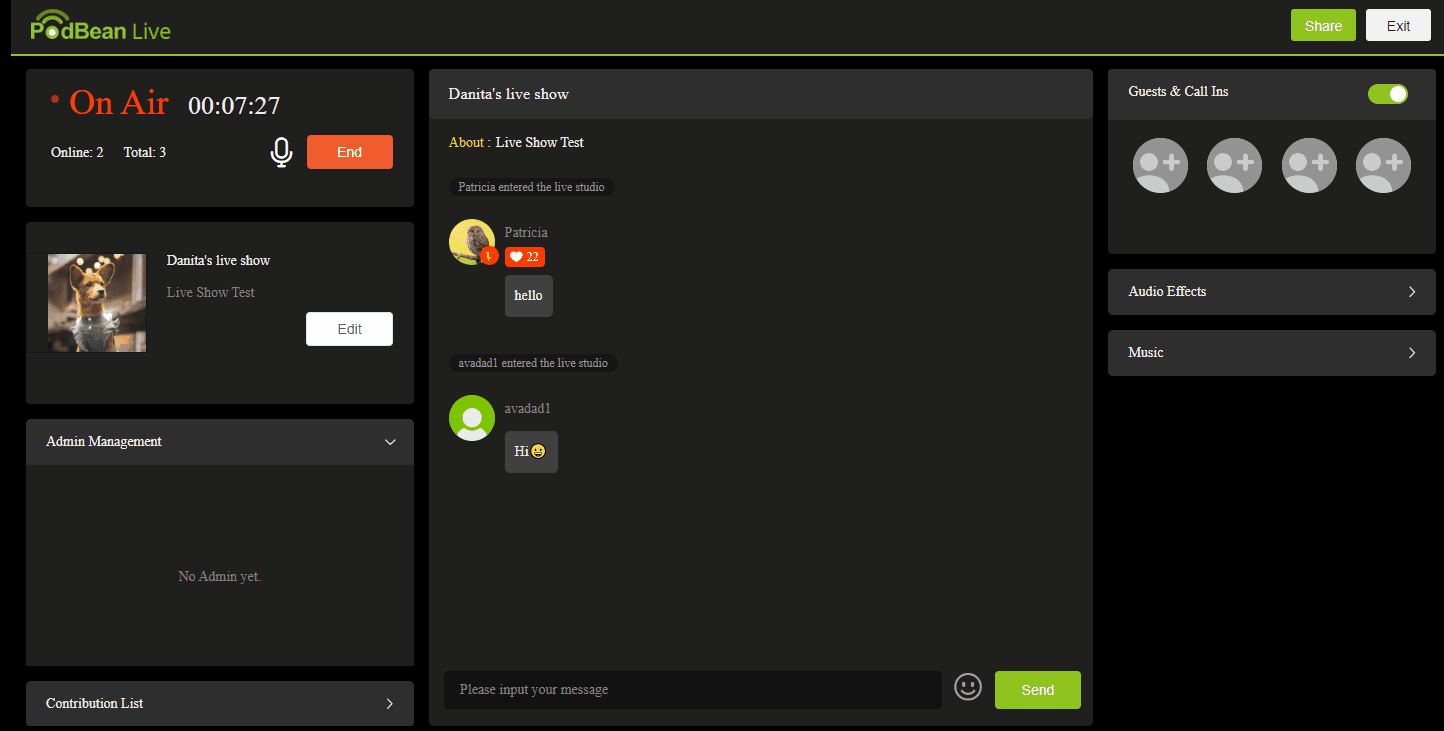Click the first empty guest slot icon
This screenshot has width=1444, height=731.
coord(1159,165)
